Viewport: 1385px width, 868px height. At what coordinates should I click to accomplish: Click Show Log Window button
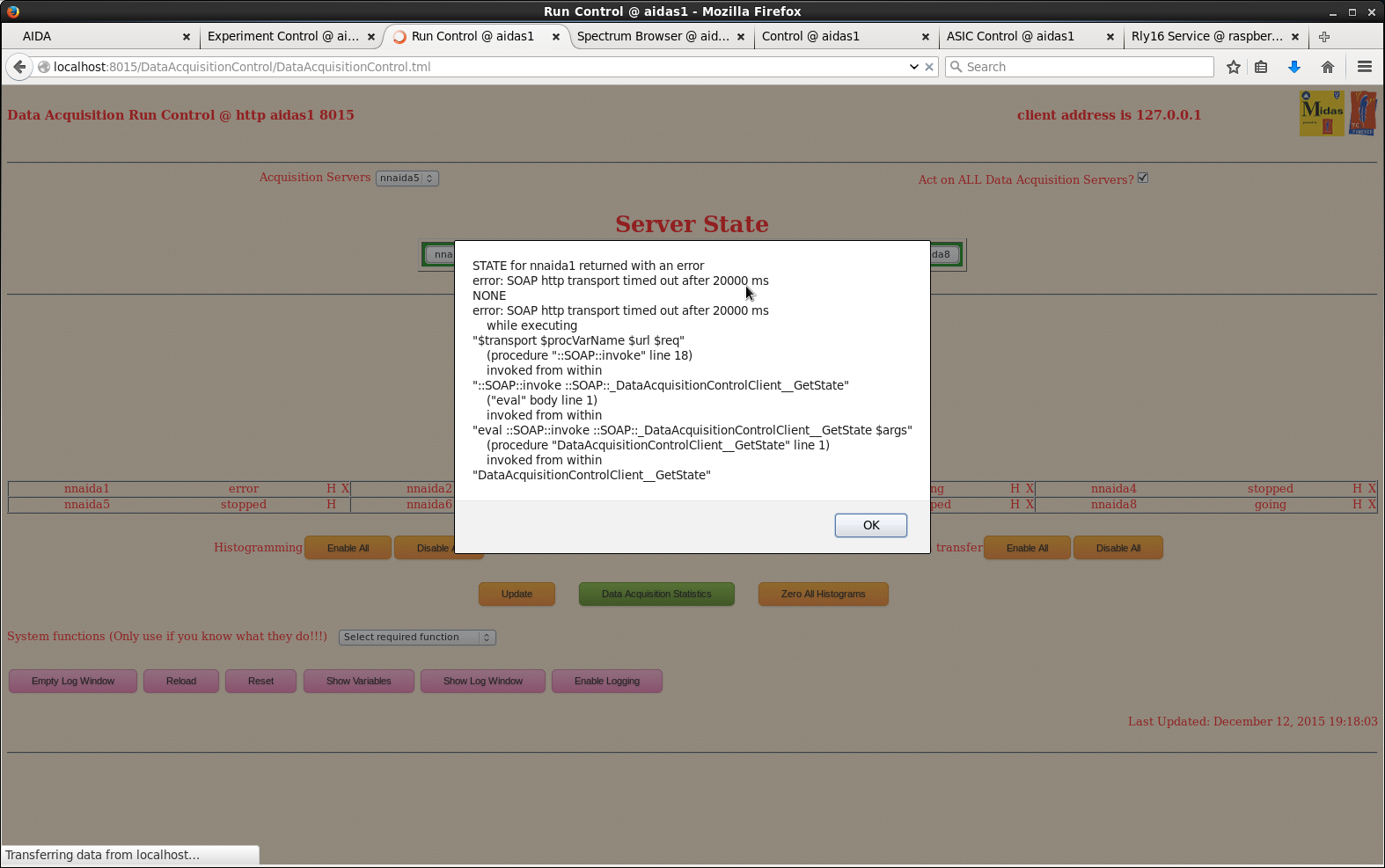click(x=482, y=682)
